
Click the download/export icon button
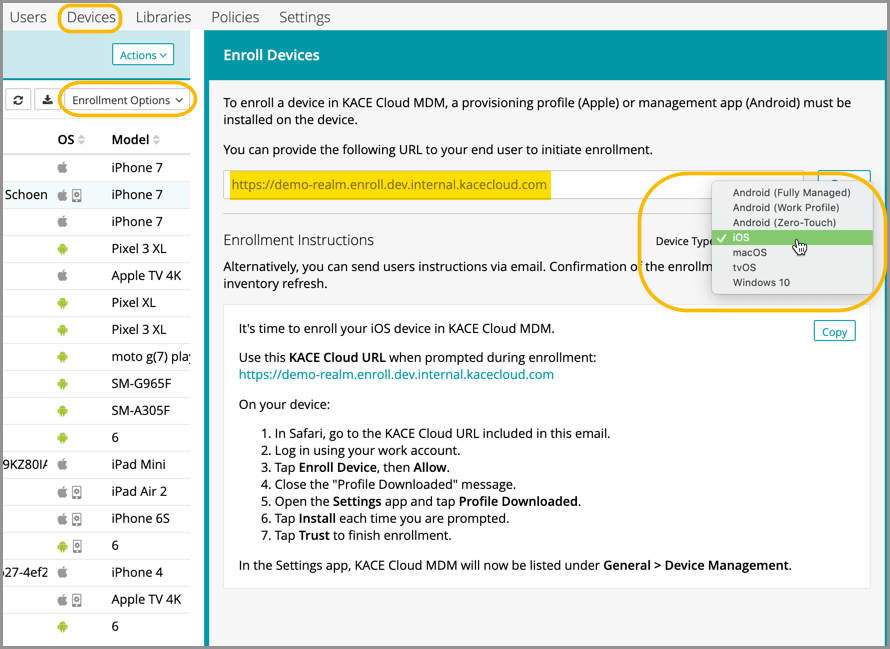click(46, 100)
